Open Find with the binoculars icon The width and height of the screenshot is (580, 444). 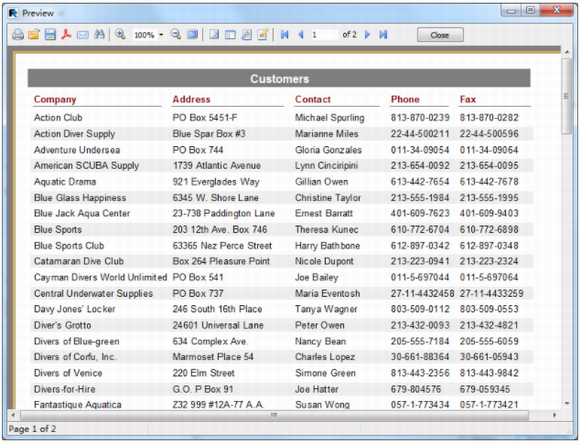coord(99,35)
